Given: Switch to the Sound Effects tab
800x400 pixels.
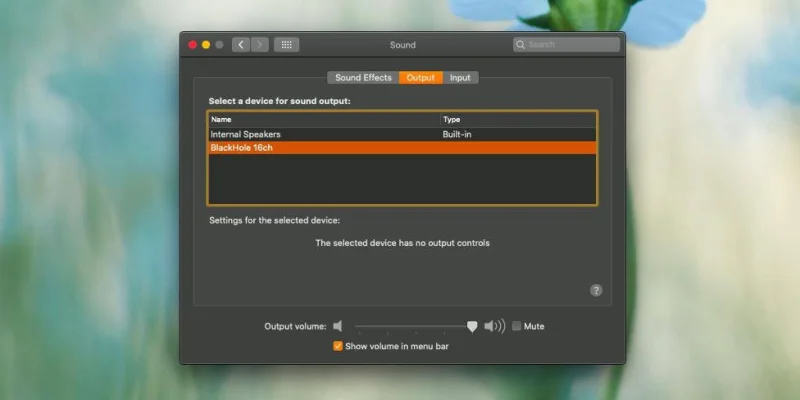Looking at the screenshot, I should tap(363, 78).
